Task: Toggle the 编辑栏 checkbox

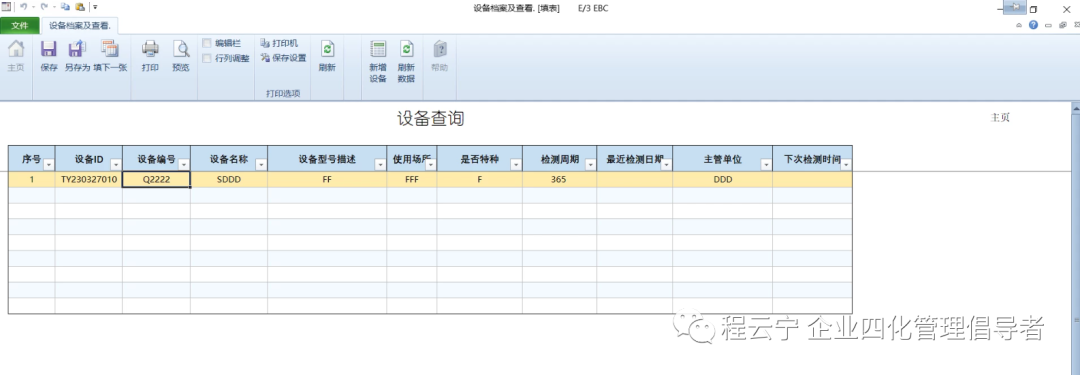Action: click(207, 43)
